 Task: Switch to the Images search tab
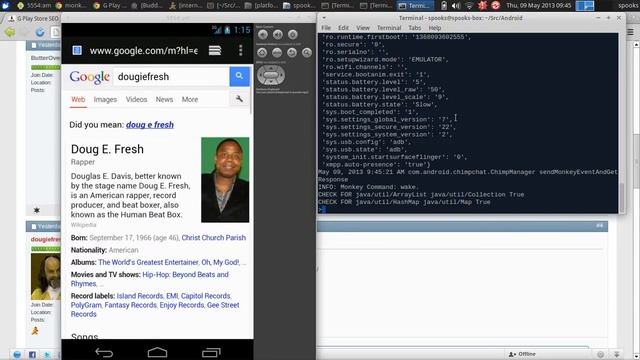(105, 99)
